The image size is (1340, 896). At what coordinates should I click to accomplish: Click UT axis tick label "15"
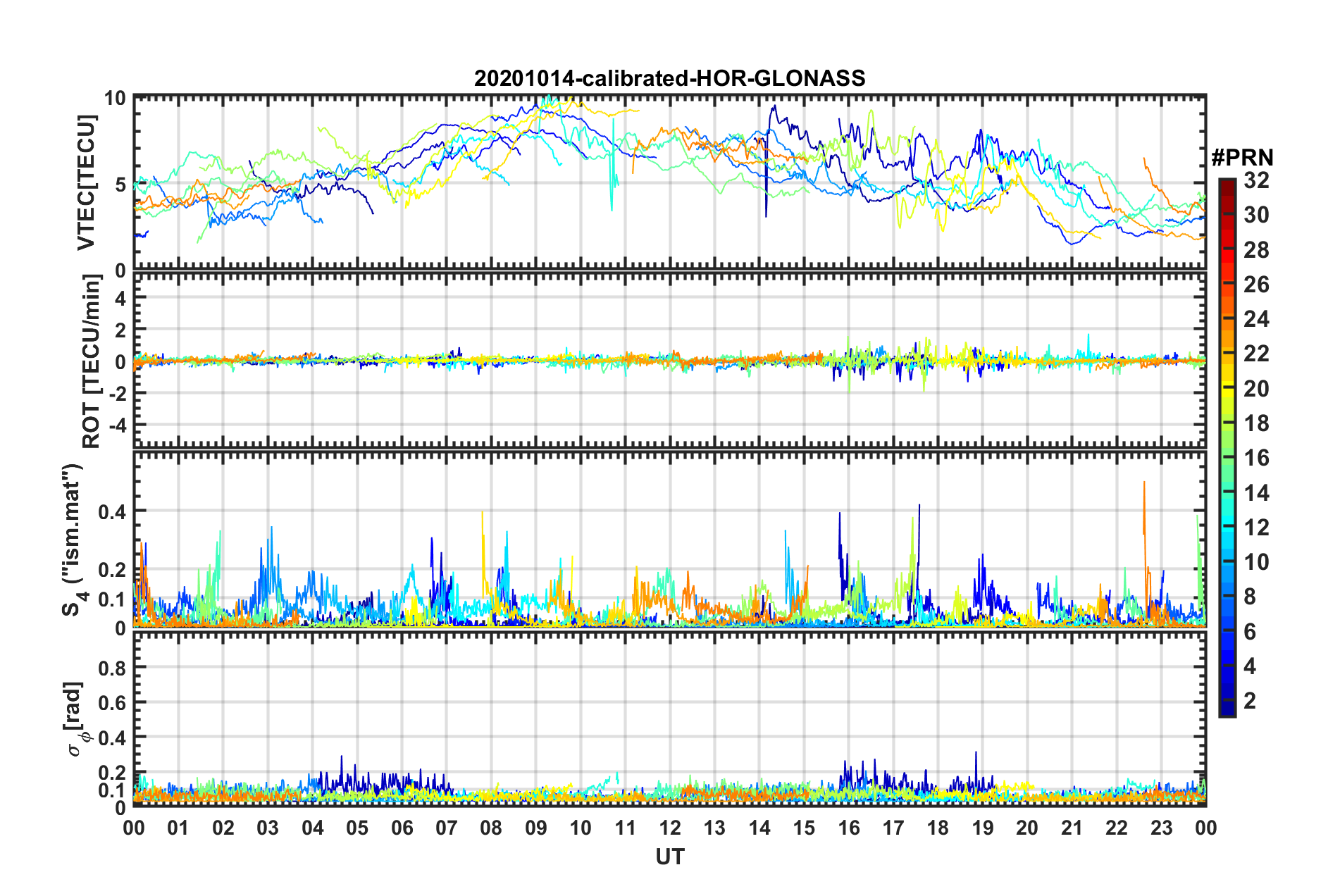(804, 828)
